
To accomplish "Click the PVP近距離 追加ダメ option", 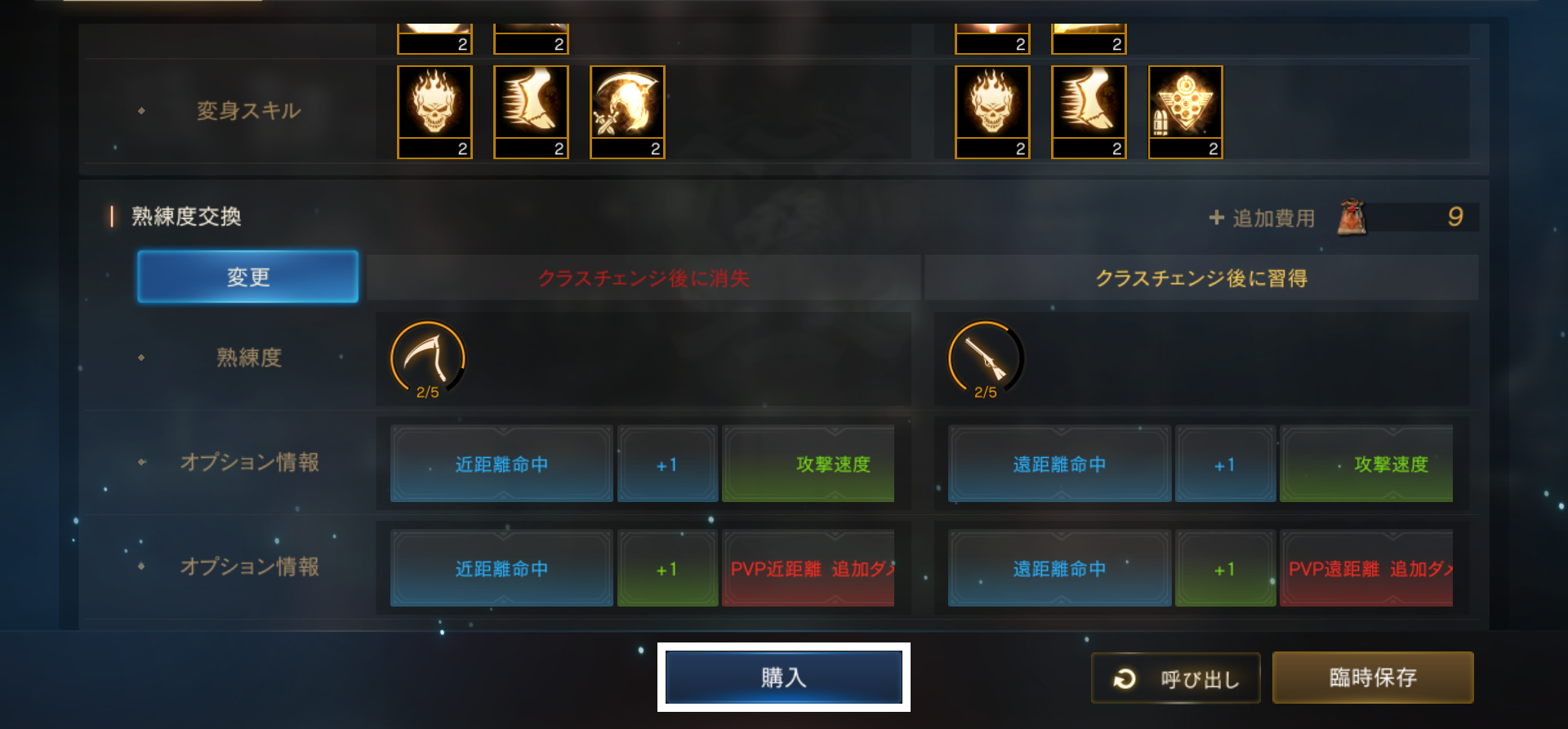I will click(808, 568).
